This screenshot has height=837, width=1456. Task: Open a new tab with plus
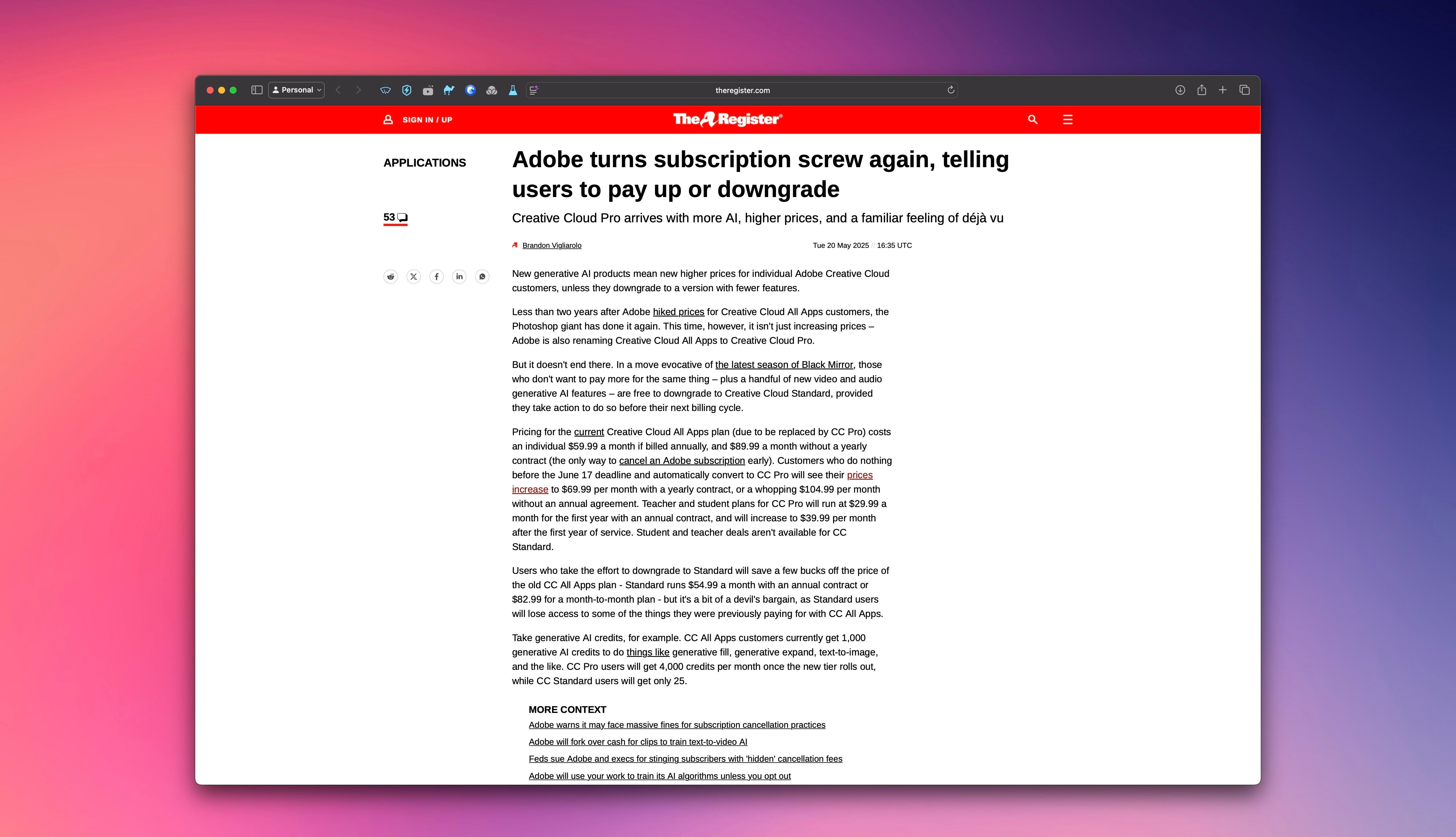click(1223, 90)
